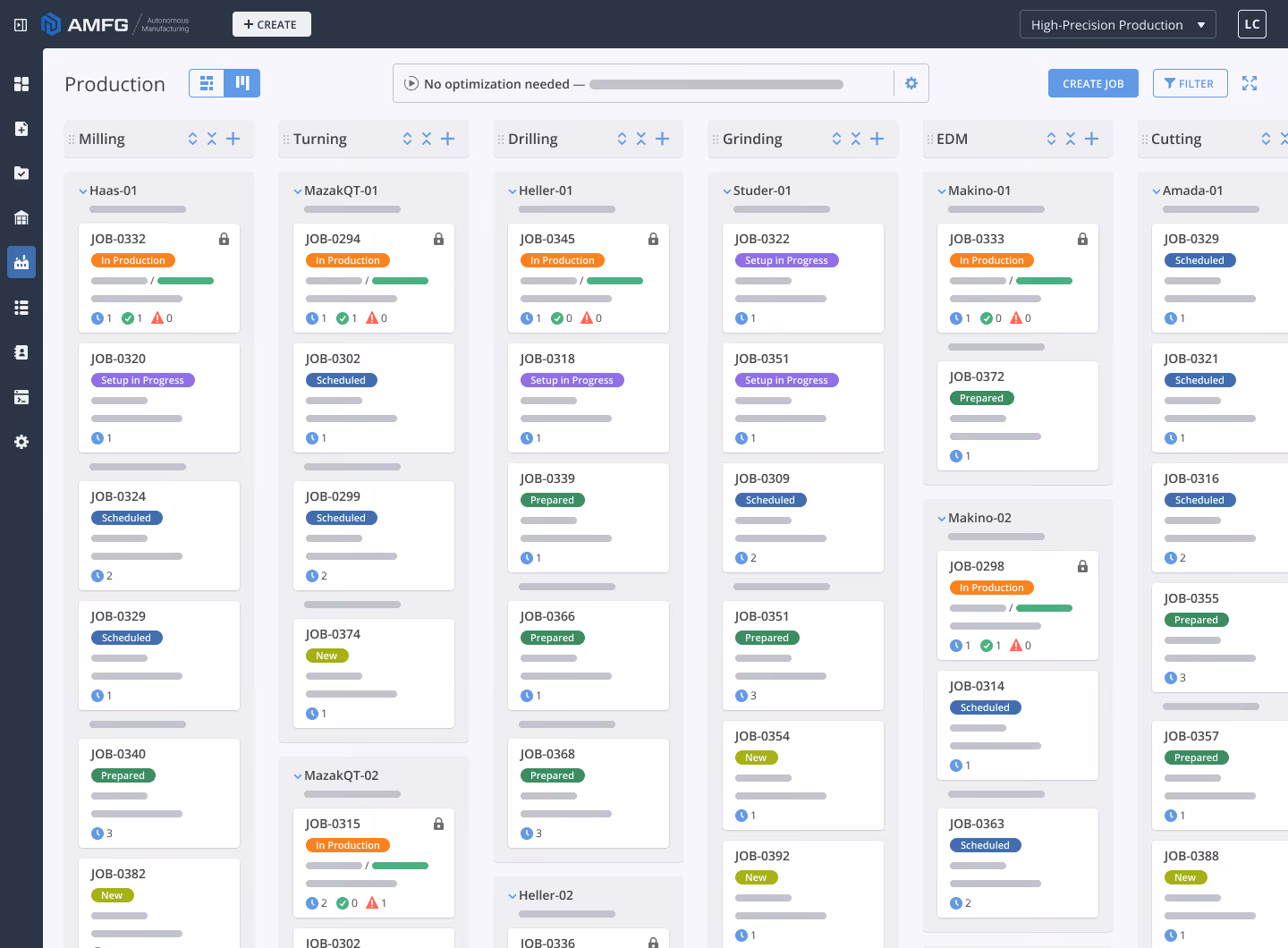
Task: Open the settings gear at sidebar bottom
Action: 21,441
